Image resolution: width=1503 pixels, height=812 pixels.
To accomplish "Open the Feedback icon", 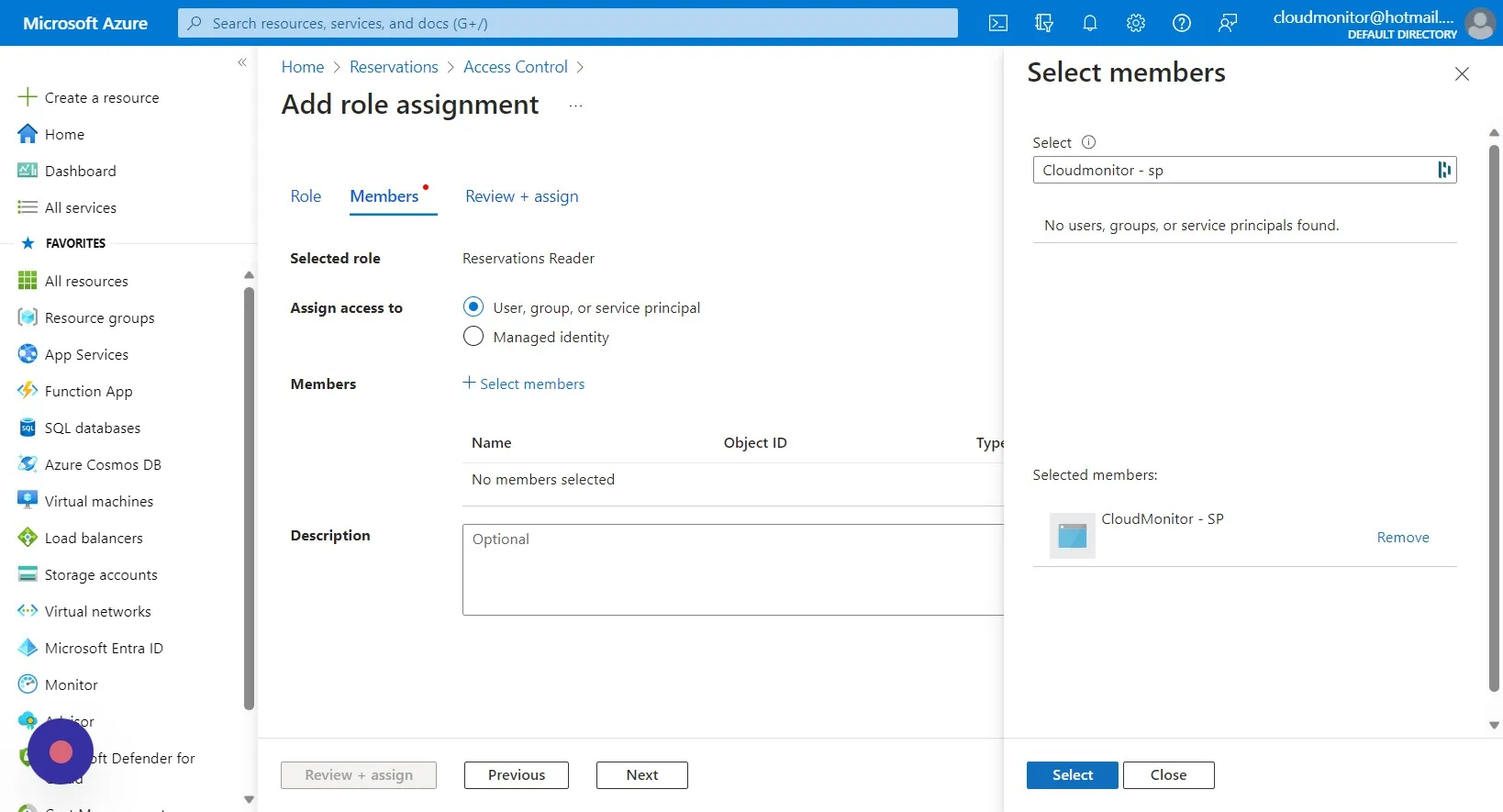I will tap(1228, 23).
